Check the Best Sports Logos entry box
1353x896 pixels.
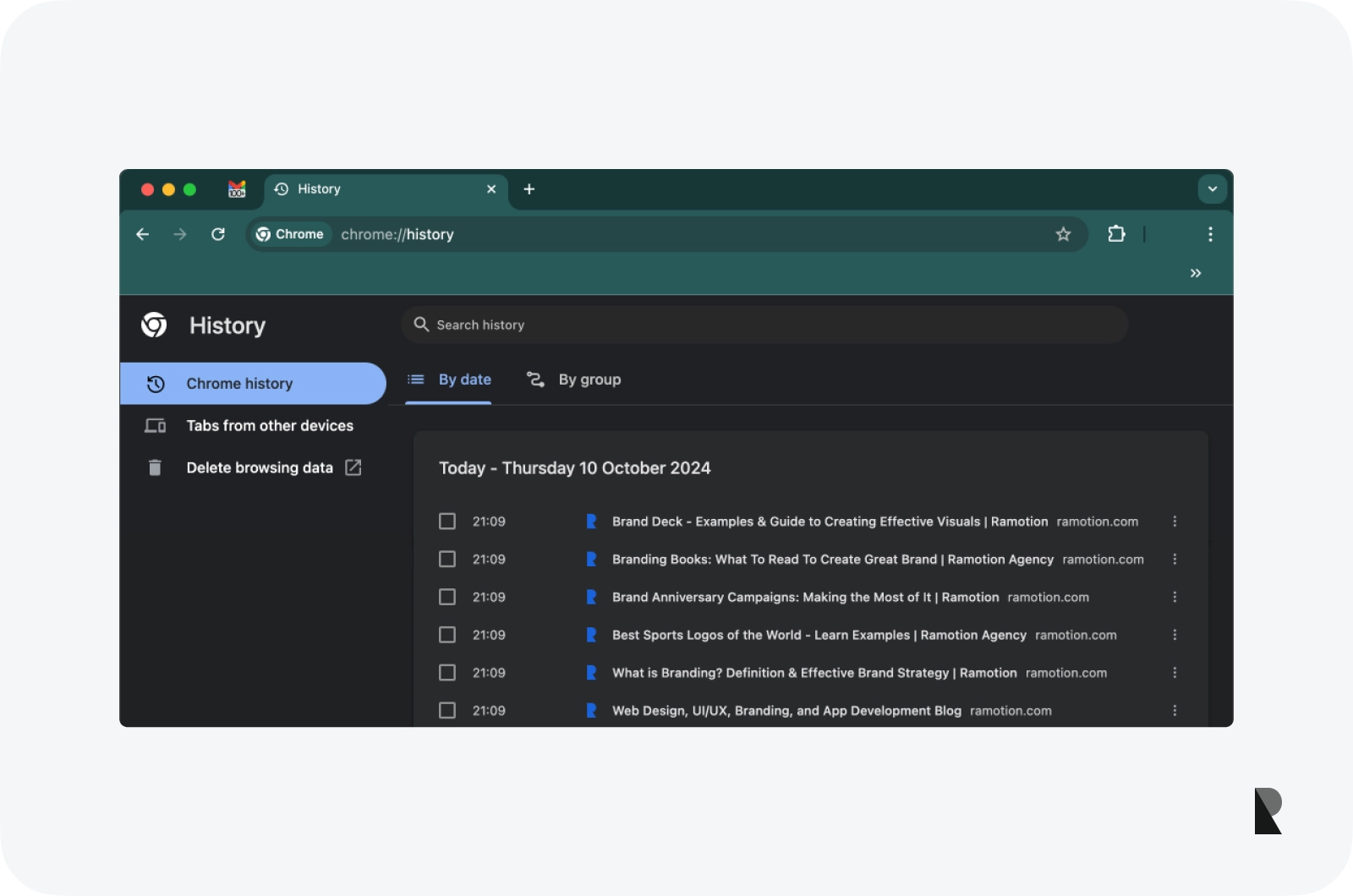click(x=447, y=635)
